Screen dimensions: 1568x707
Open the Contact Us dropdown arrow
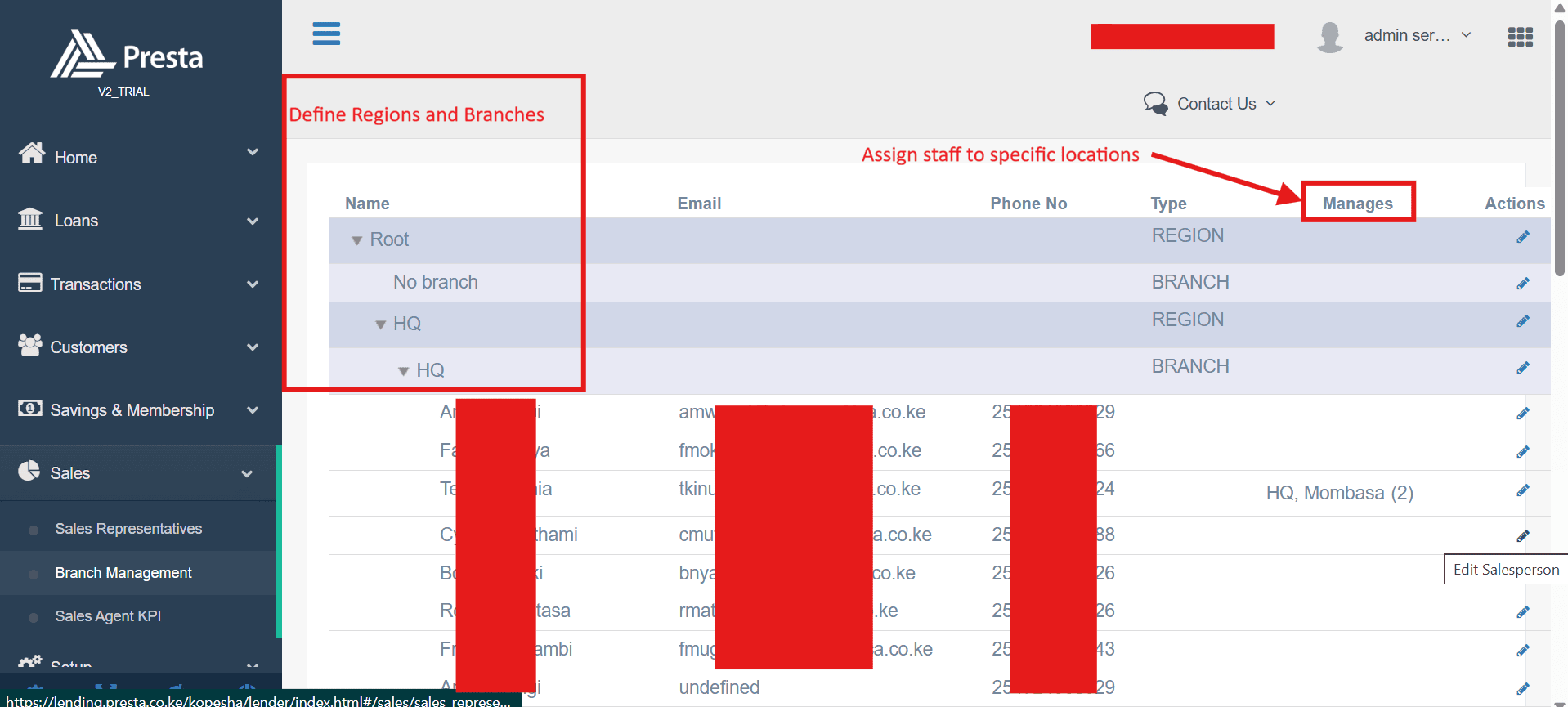(1270, 104)
